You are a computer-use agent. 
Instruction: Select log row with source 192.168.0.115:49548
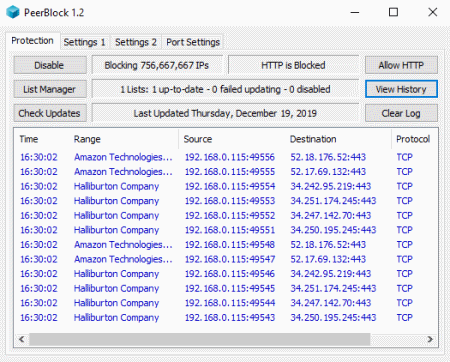[226, 245]
